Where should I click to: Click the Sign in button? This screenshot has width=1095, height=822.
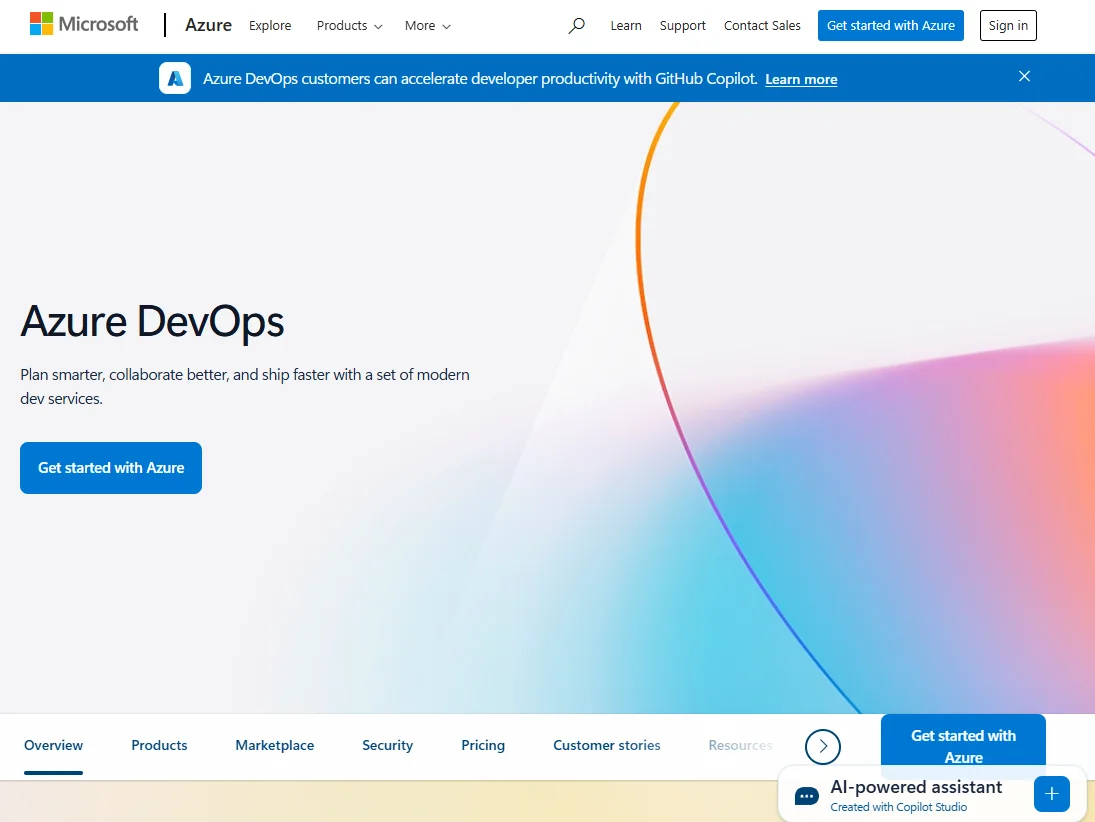(1008, 25)
